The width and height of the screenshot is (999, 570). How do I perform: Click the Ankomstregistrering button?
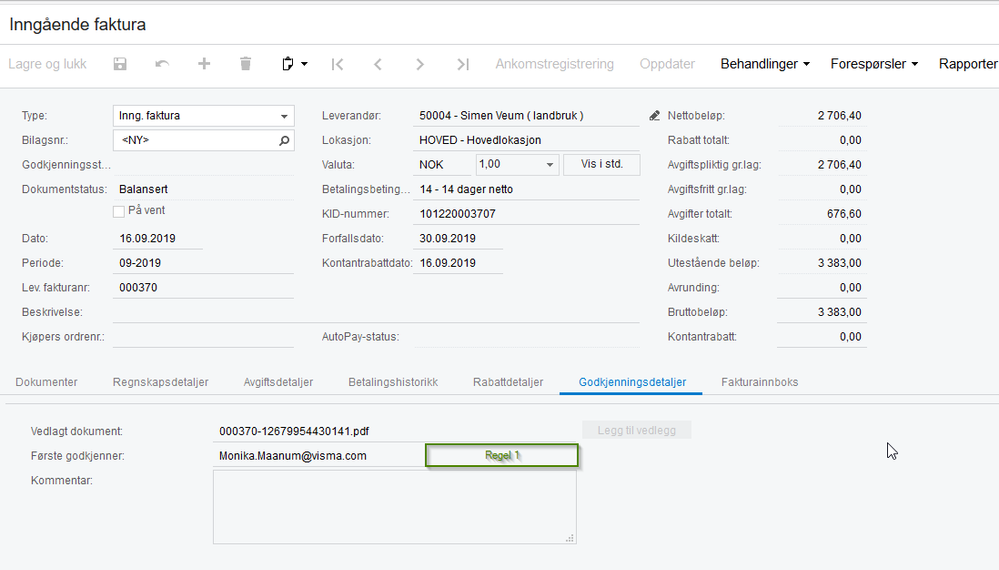tap(554, 64)
